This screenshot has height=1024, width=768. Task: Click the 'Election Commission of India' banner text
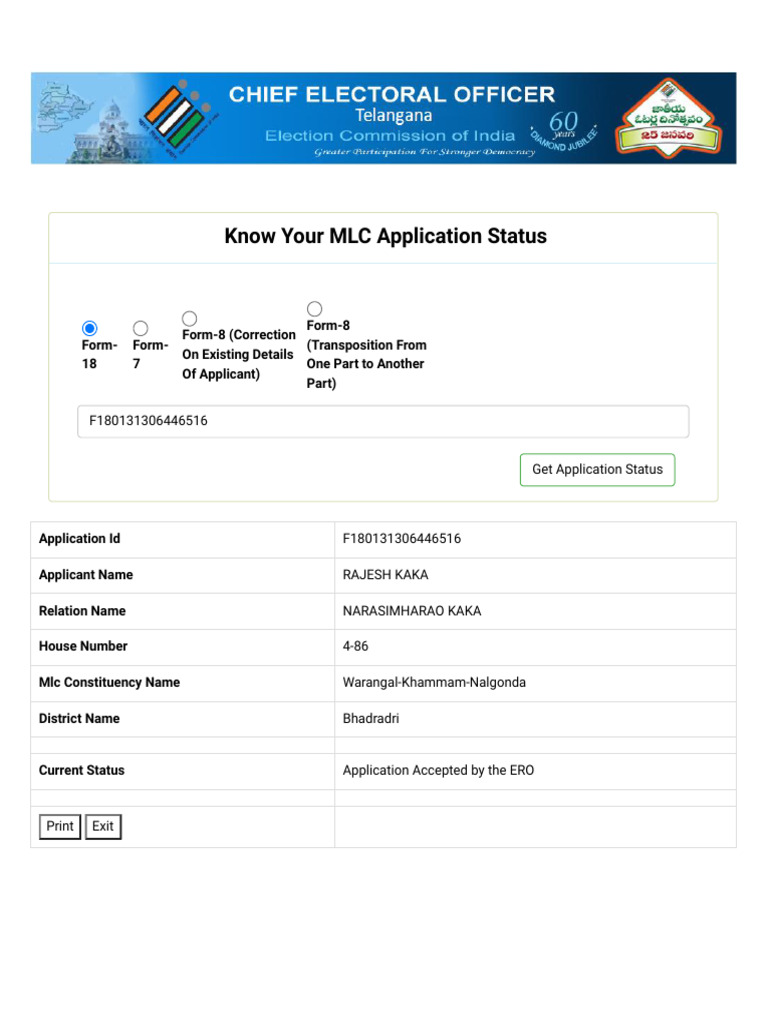click(390, 136)
